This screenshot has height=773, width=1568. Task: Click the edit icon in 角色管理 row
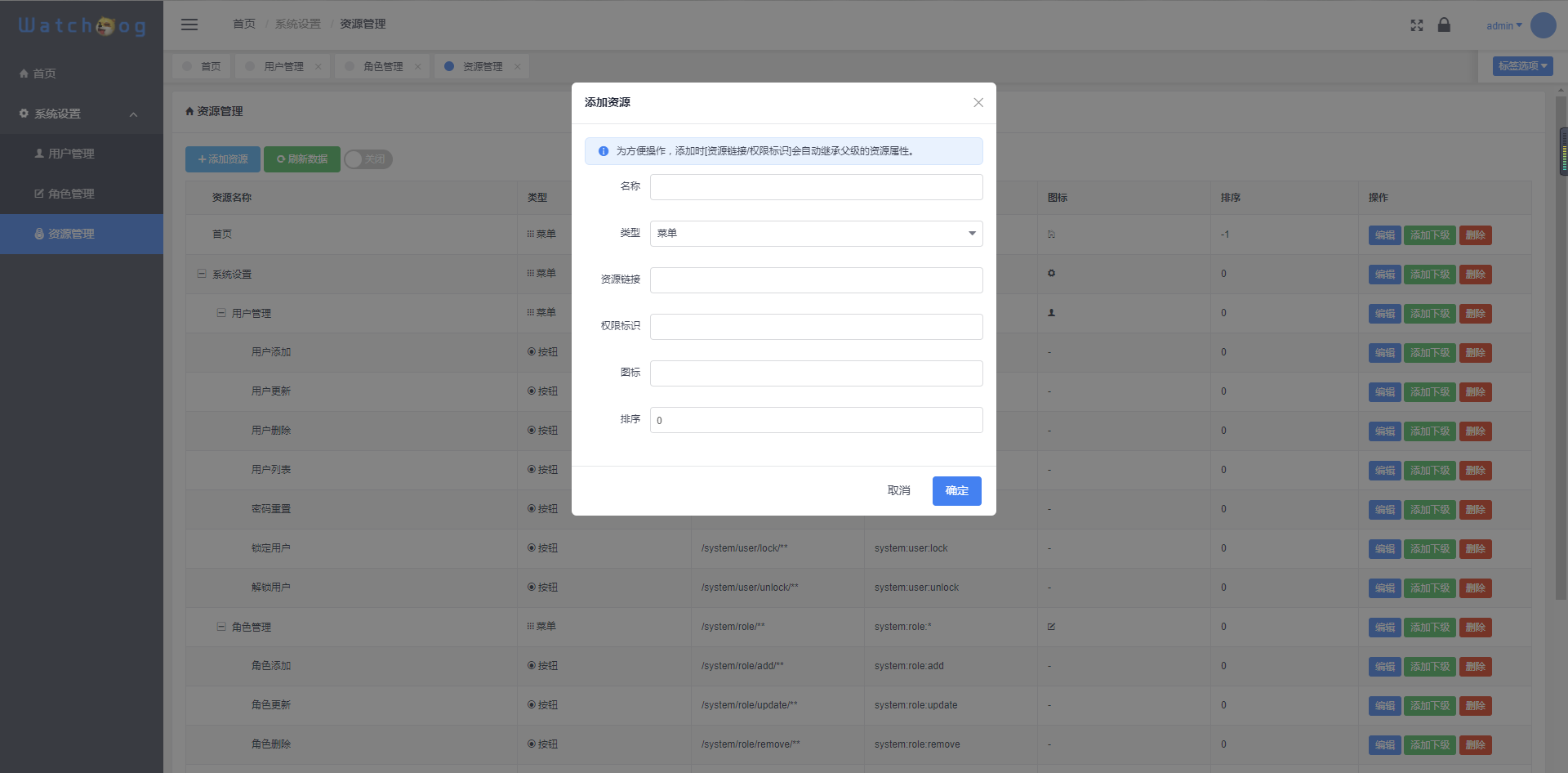click(x=1052, y=627)
